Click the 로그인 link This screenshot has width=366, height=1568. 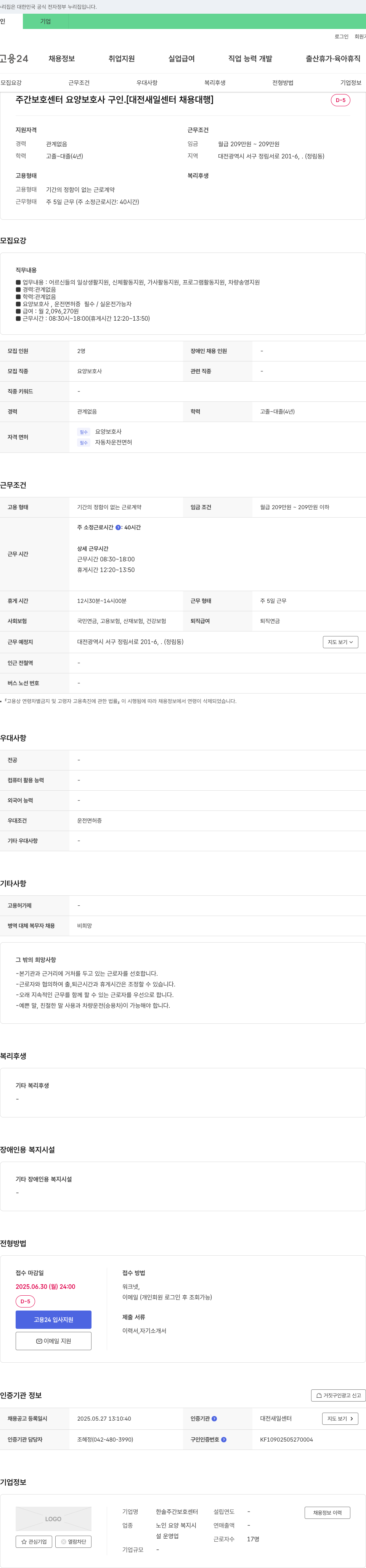coord(342,37)
